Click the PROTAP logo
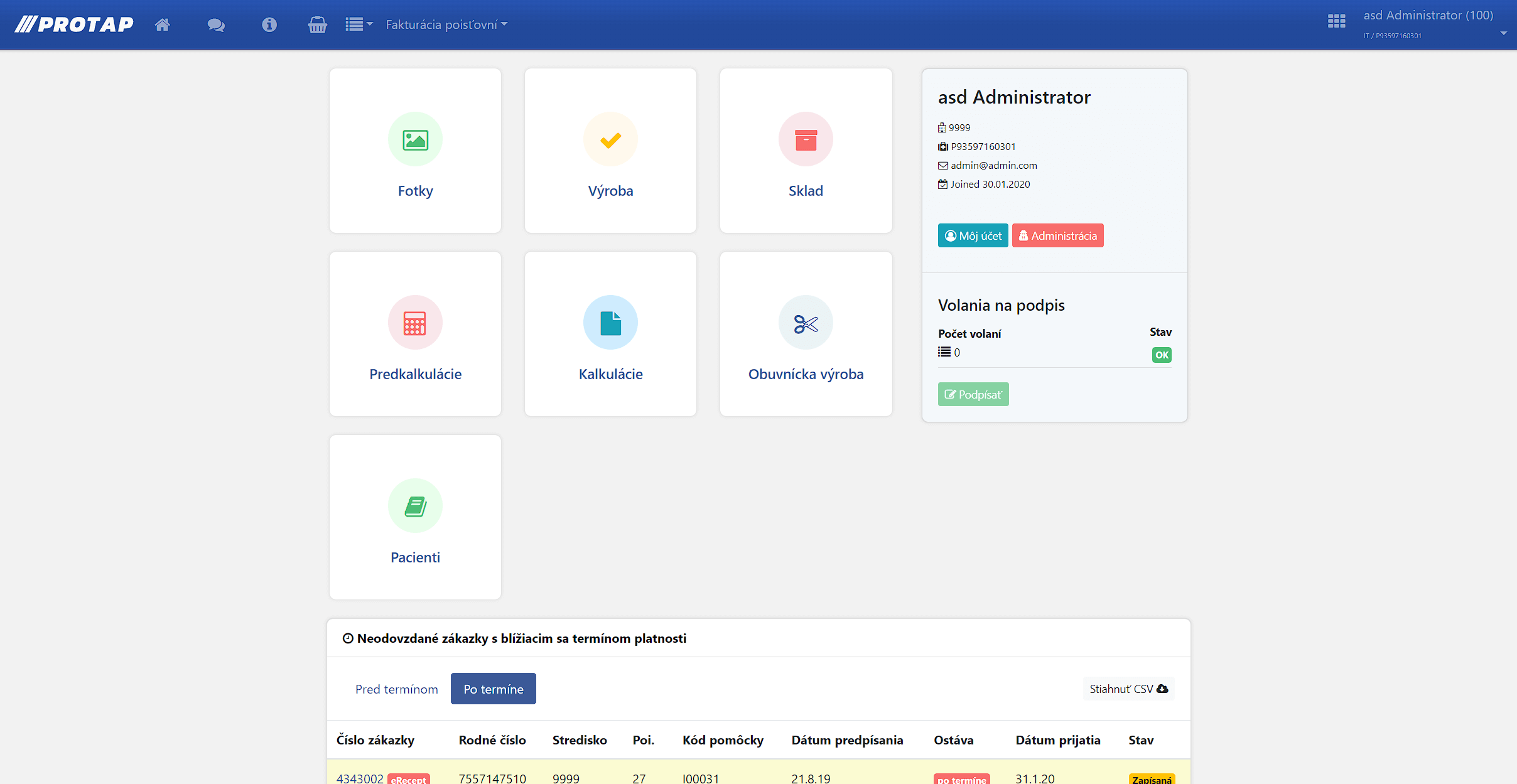This screenshot has height=784, width=1517. [x=74, y=24]
